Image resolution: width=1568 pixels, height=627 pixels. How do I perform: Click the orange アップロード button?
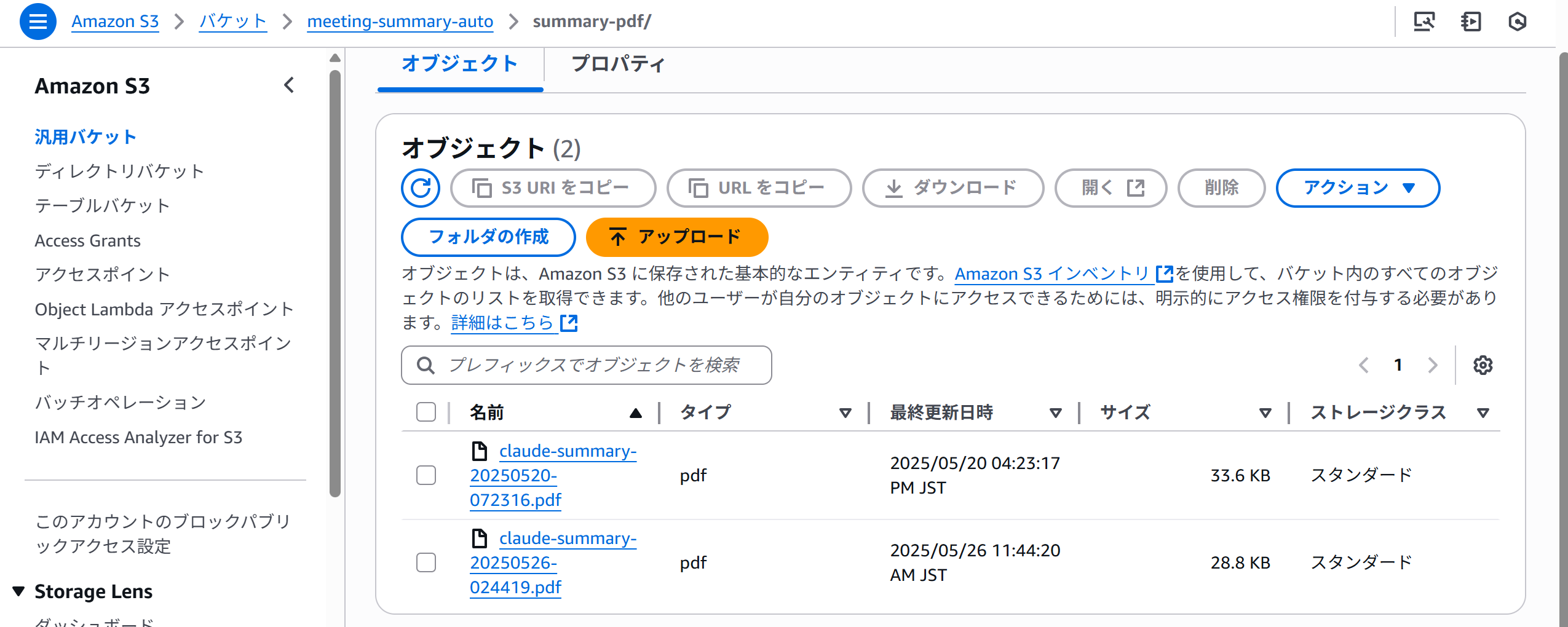tap(676, 237)
